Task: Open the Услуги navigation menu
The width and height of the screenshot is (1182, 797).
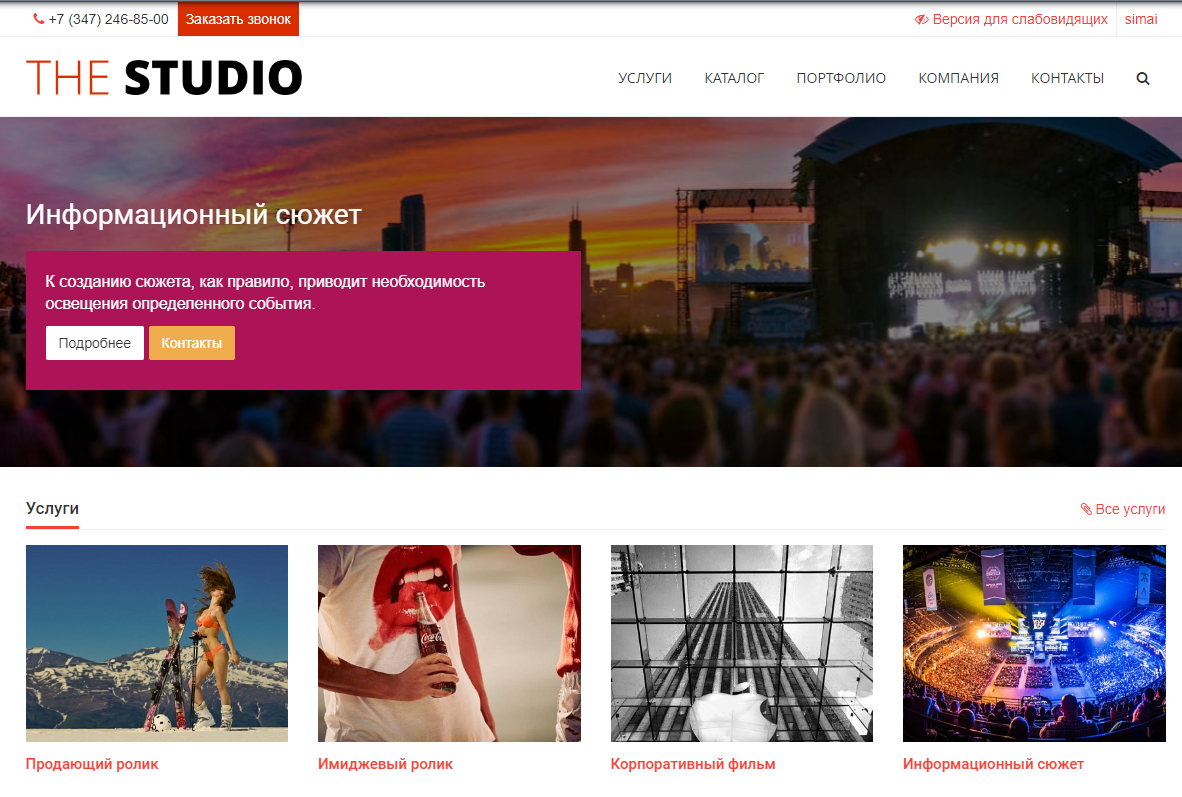Action: click(645, 78)
